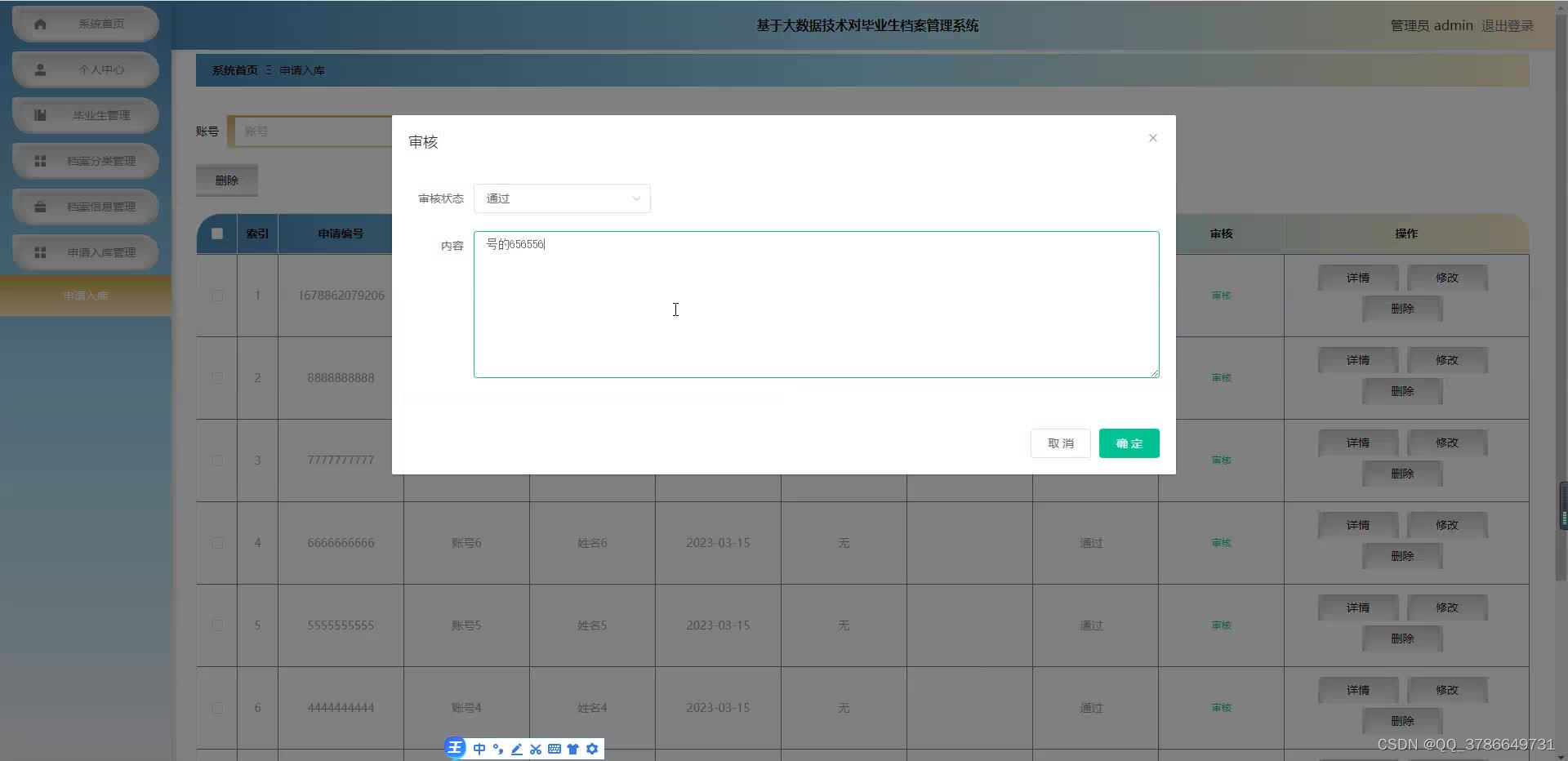Viewport: 1568px width, 761px height.
Task: Click 修改 for row 2
Action: click(1447, 360)
